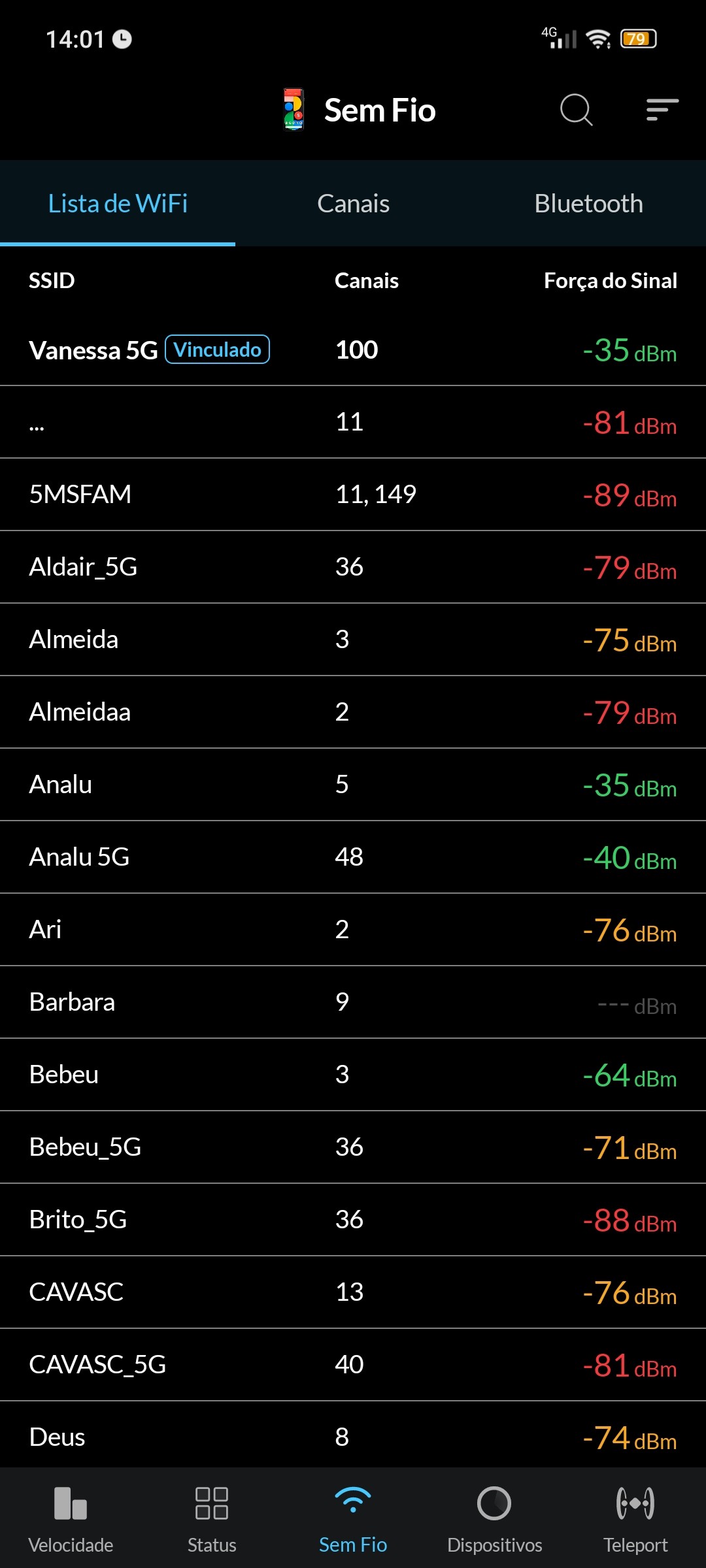Viewport: 706px width, 1568px height.
Task: Tap the phone device icon beside Sem Fio
Action: click(x=294, y=110)
